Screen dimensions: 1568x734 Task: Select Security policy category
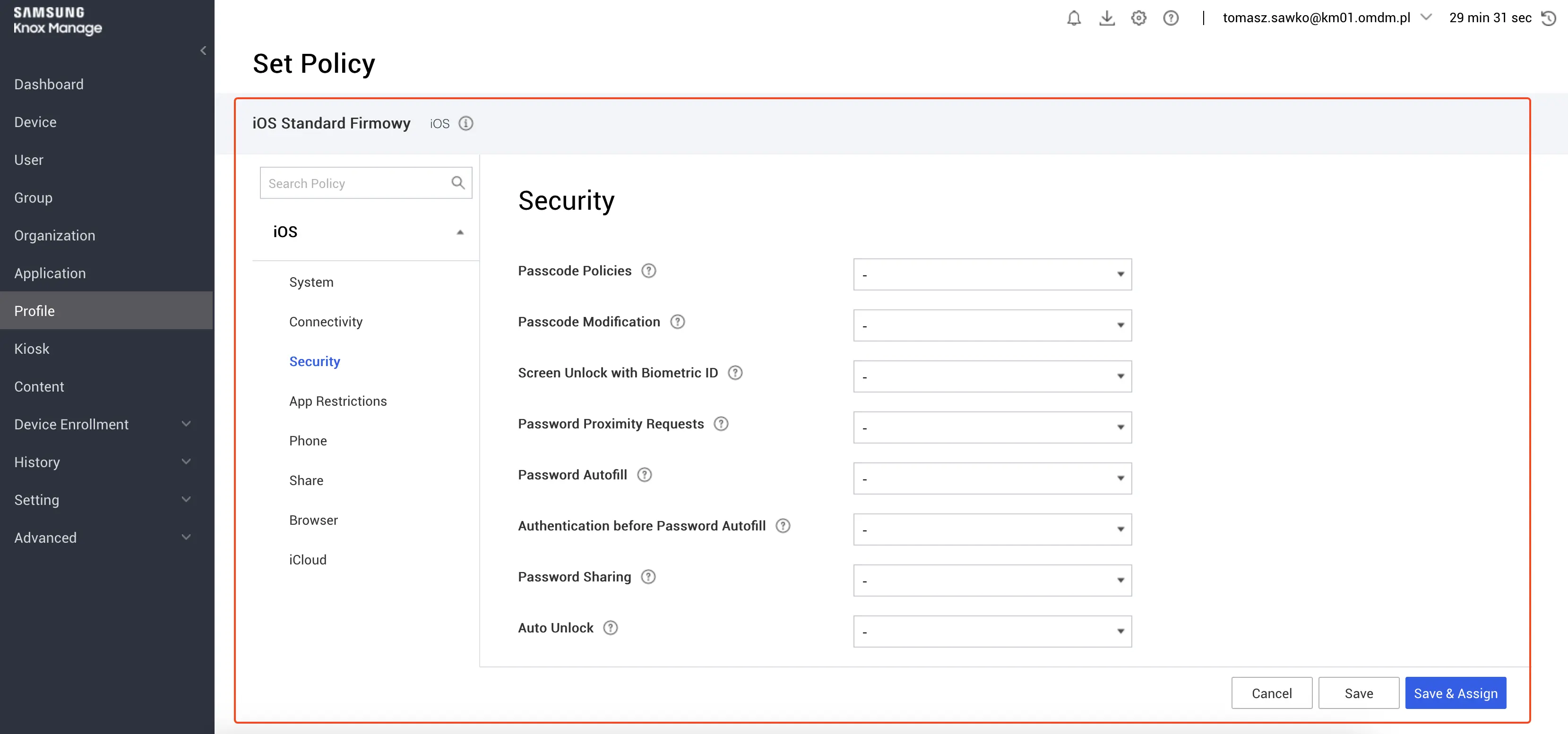click(315, 361)
